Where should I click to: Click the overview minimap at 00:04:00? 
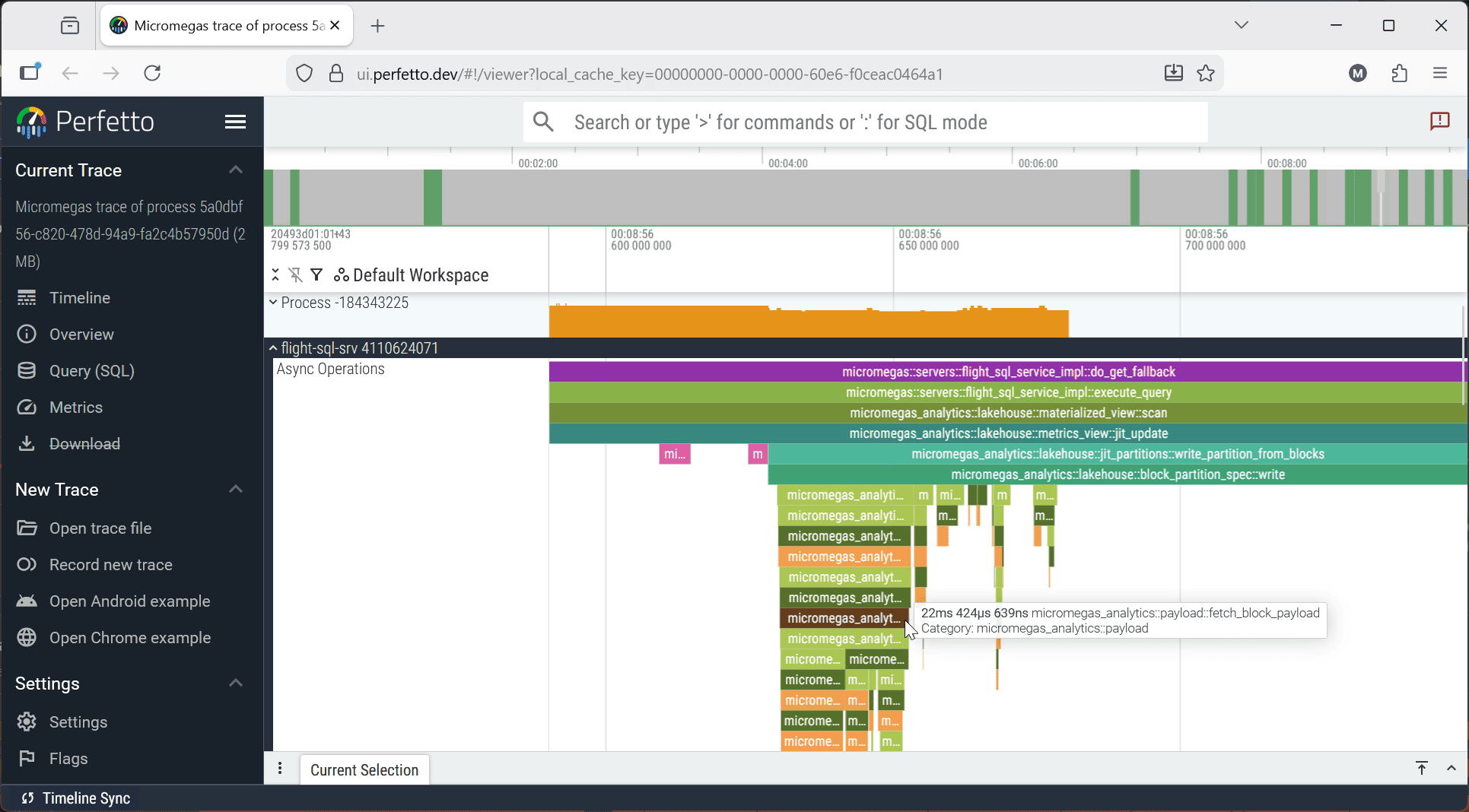(763, 197)
